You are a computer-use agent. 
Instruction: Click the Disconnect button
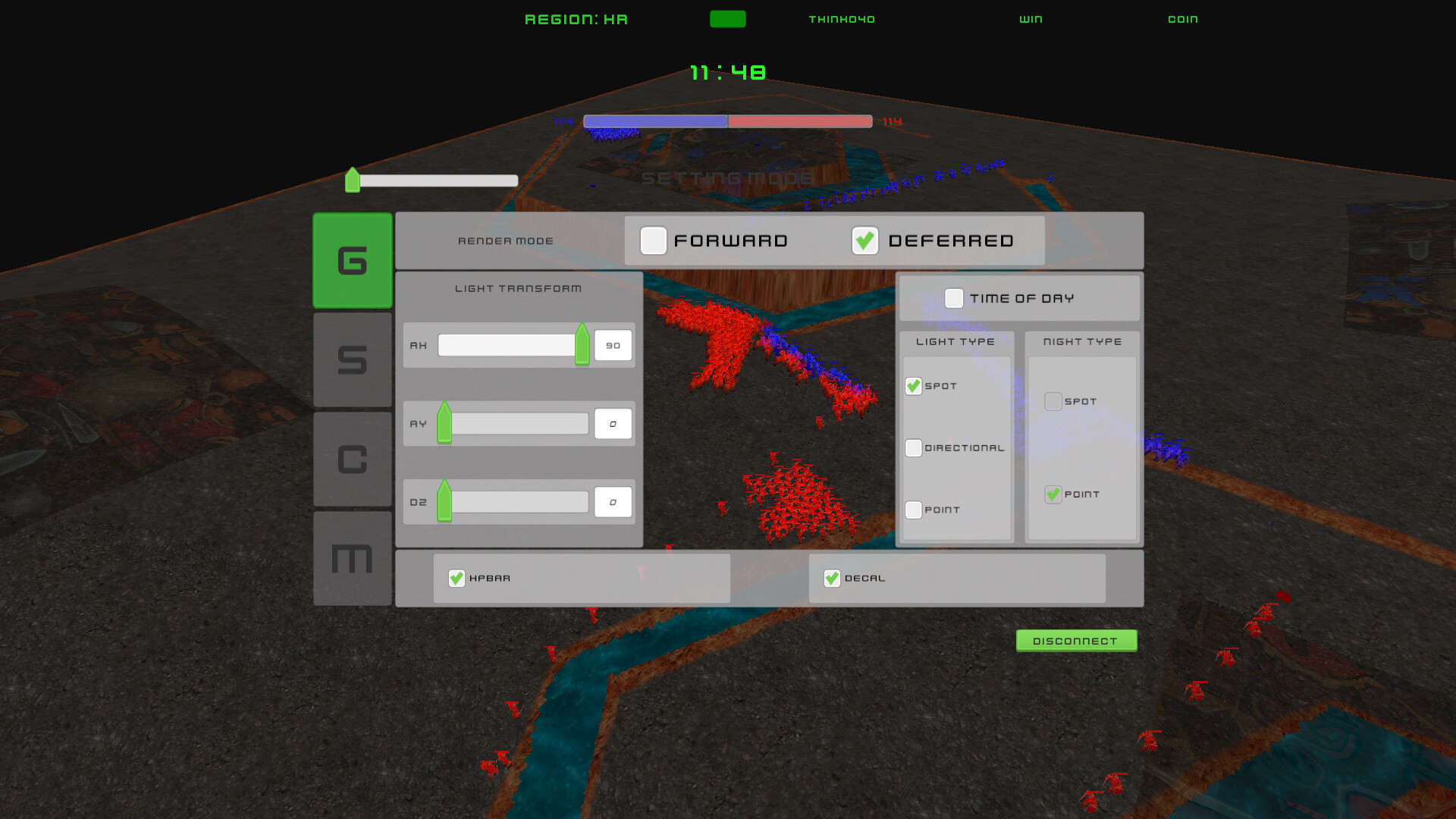(1076, 640)
